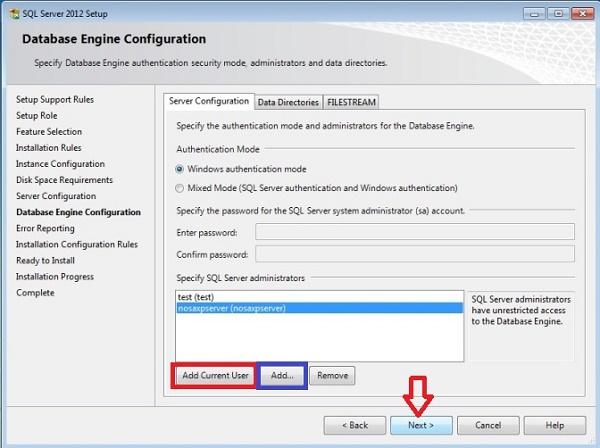The image size is (600, 448).
Task: Proceed with the Next button
Action: (421, 425)
